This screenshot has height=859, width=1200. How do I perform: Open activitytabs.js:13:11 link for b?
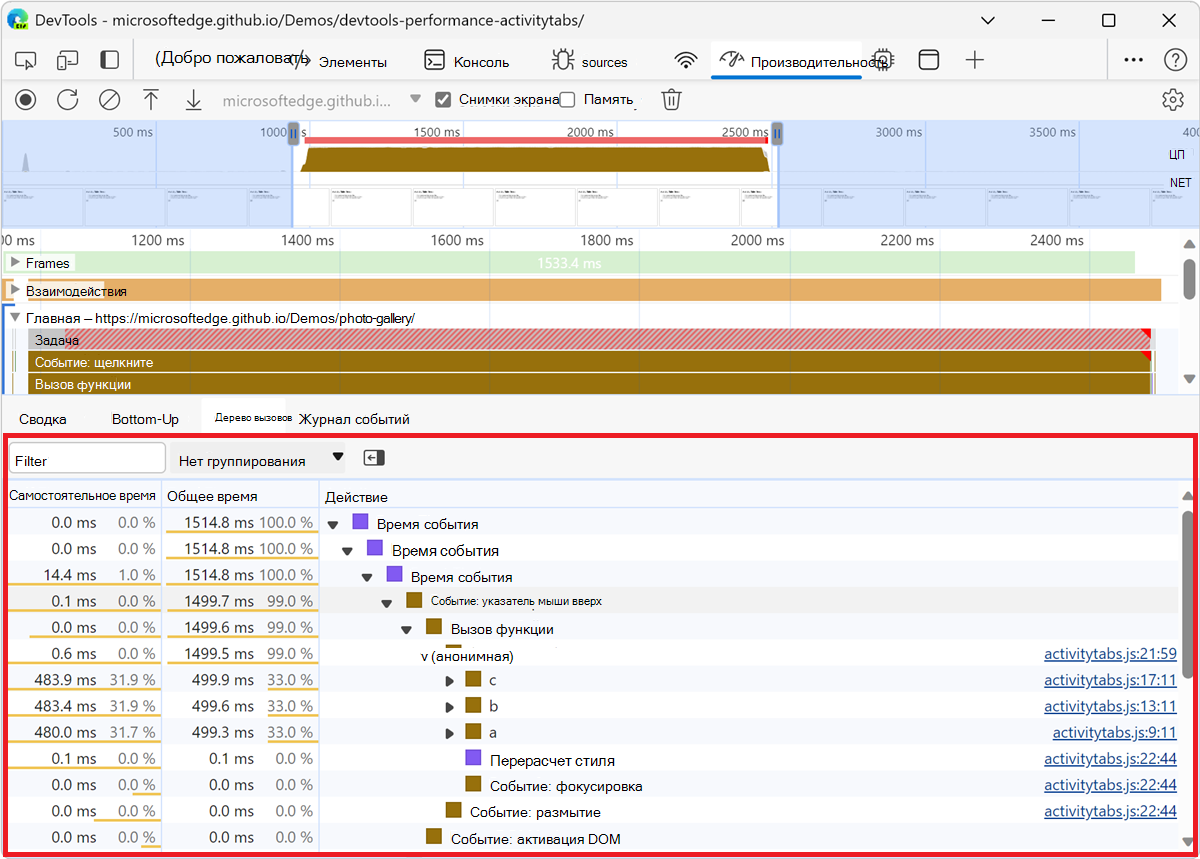(x=1110, y=707)
